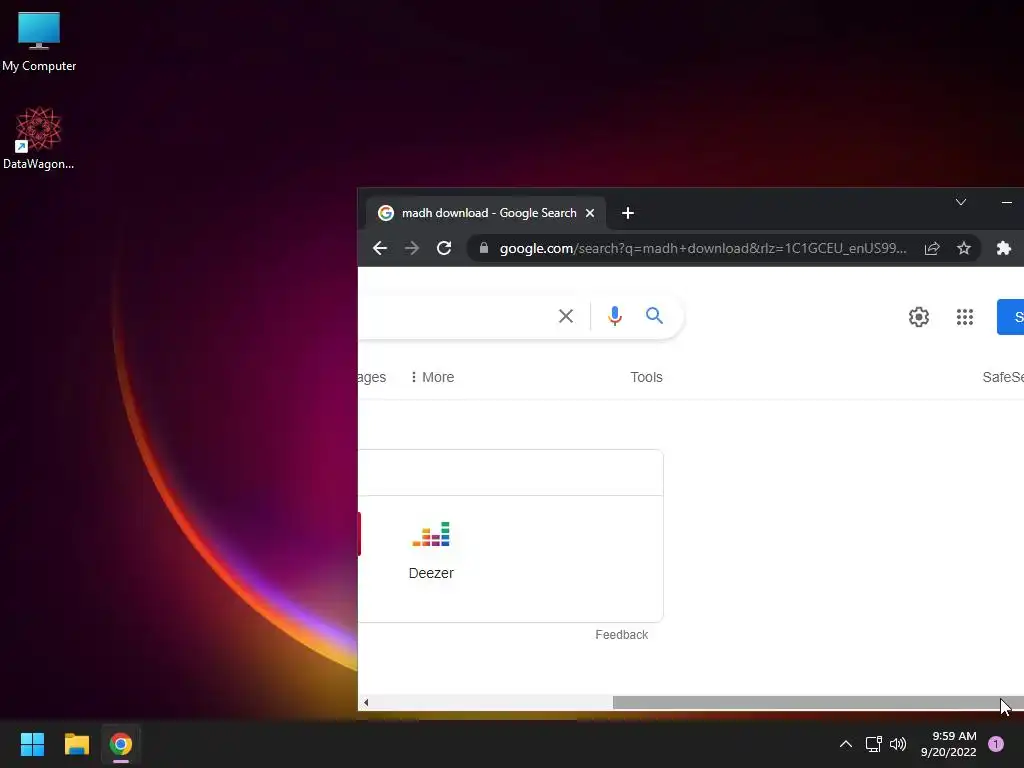1024x768 pixels.
Task: Click the horizontal scrollbar thumb
Action: 818,702
